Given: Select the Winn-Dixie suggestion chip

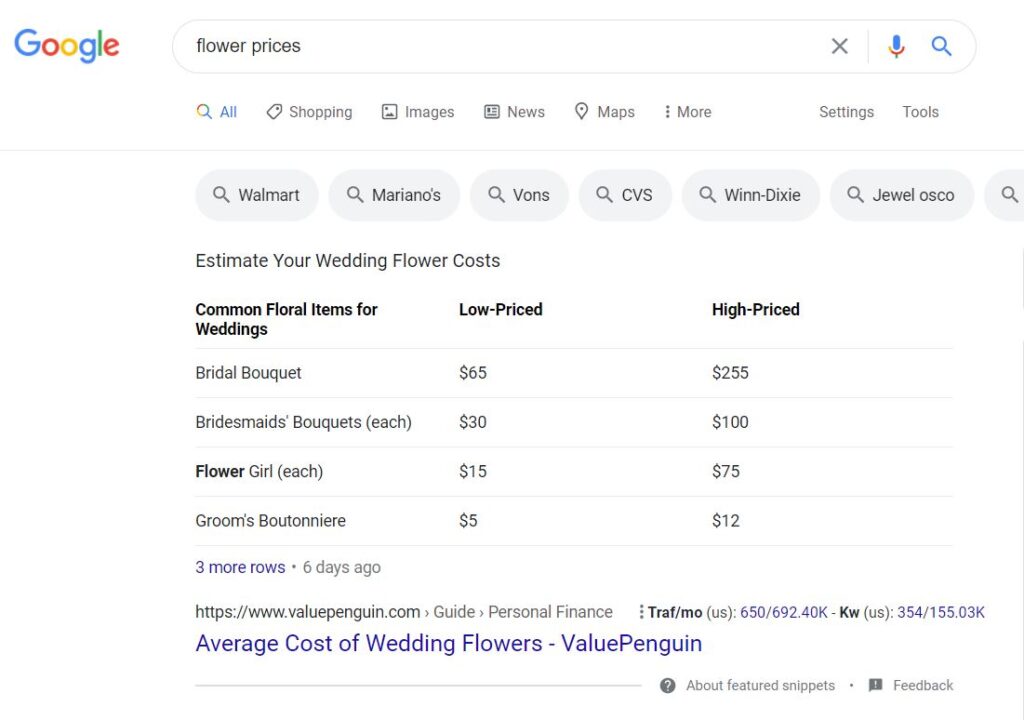Looking at the screenshot, I should pyautogui.click(x=750, y=195).
